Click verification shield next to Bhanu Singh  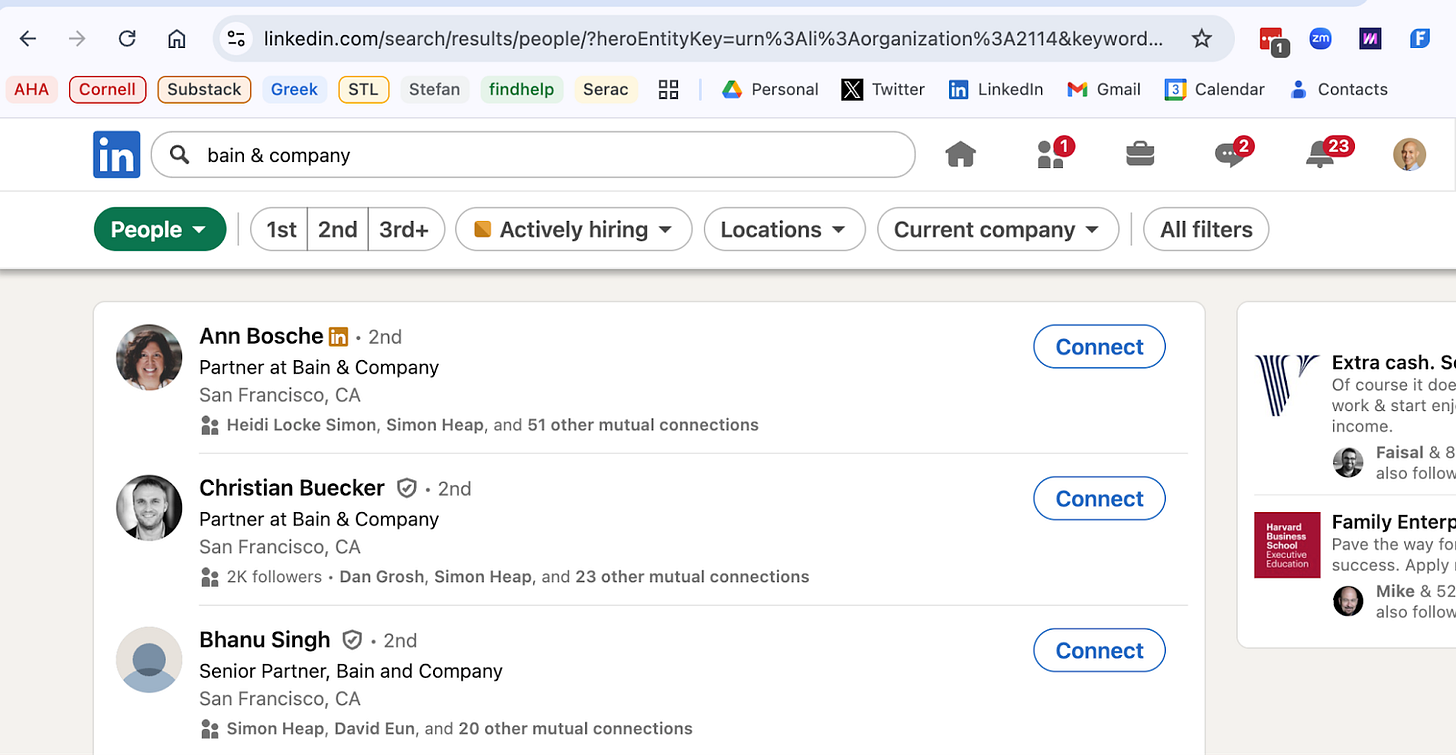click(352, 640)
